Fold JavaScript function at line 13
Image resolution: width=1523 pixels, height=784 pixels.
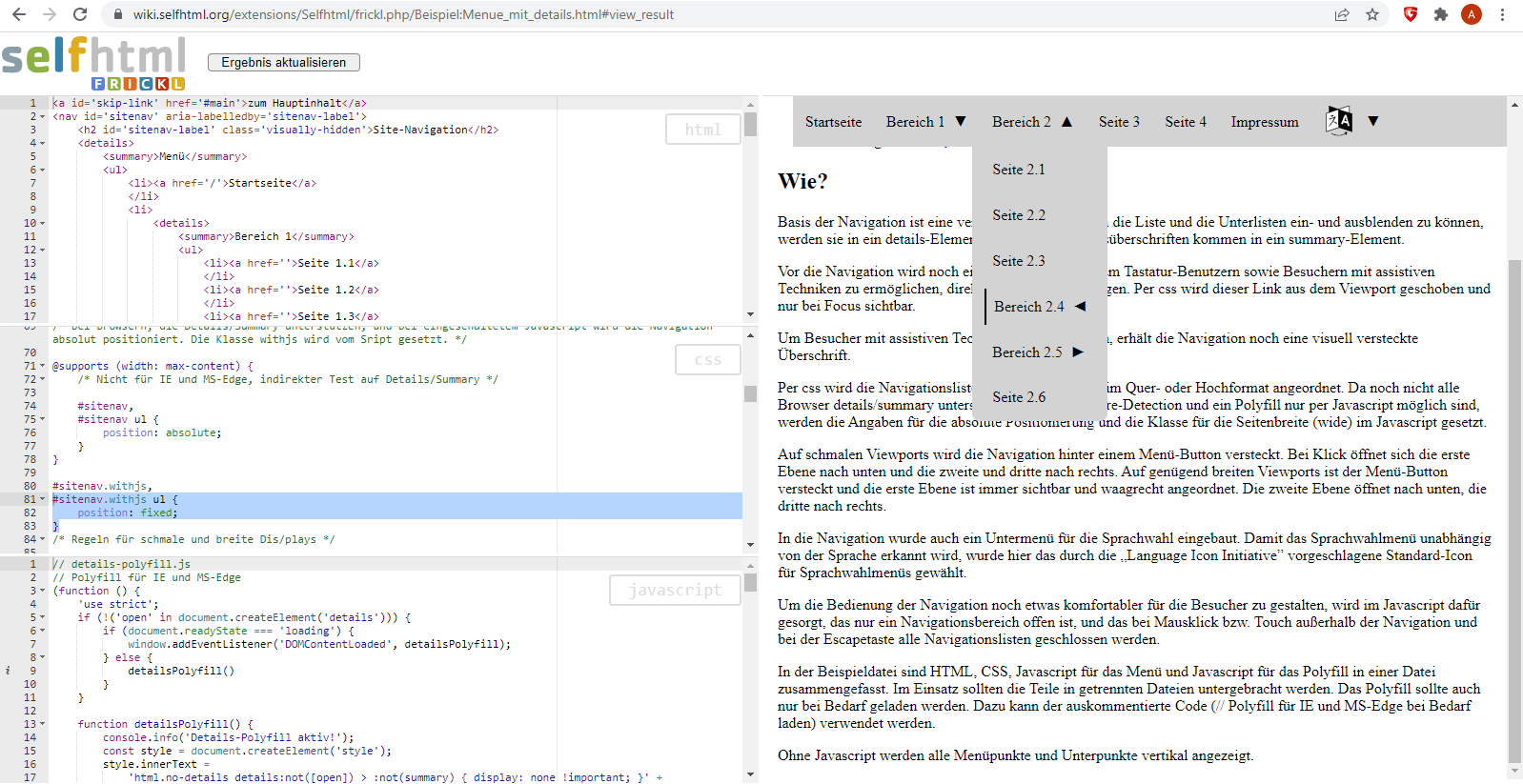tap(43, 724)
